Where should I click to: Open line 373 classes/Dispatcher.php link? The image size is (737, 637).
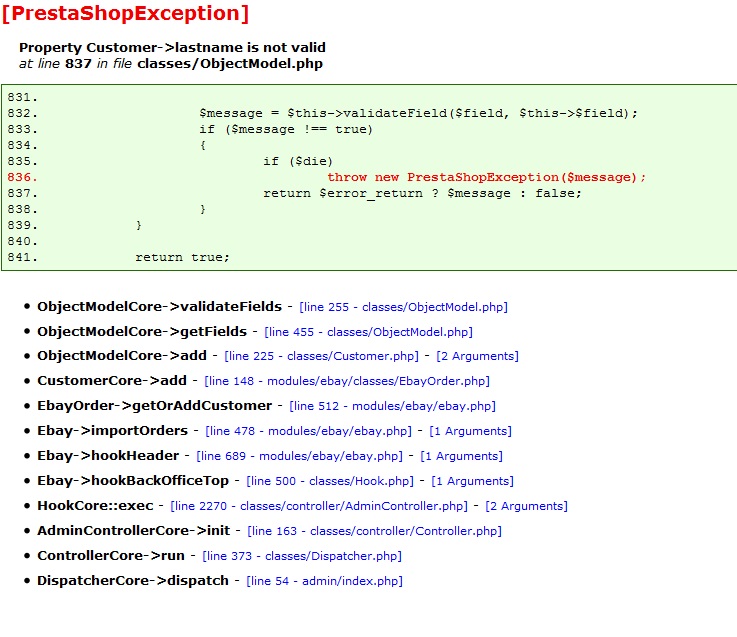click(302, 556)
